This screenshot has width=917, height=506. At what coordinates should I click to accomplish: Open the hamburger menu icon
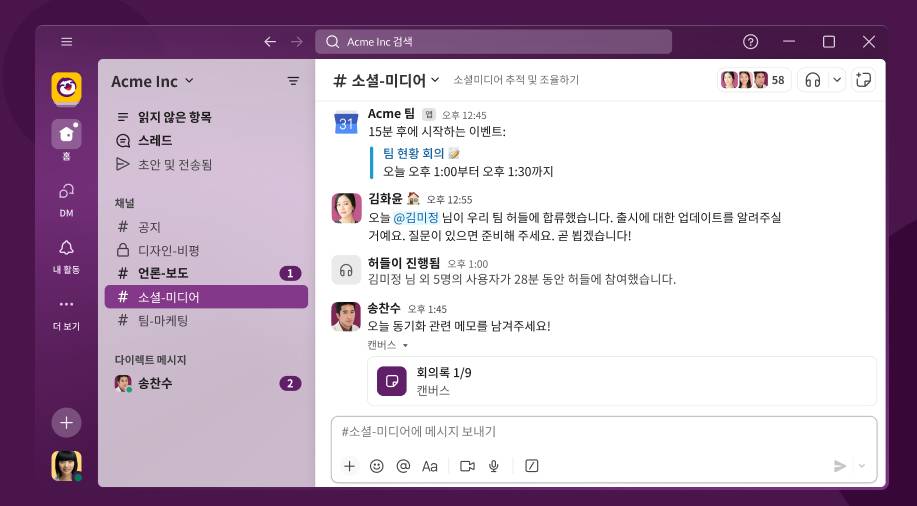67,42
